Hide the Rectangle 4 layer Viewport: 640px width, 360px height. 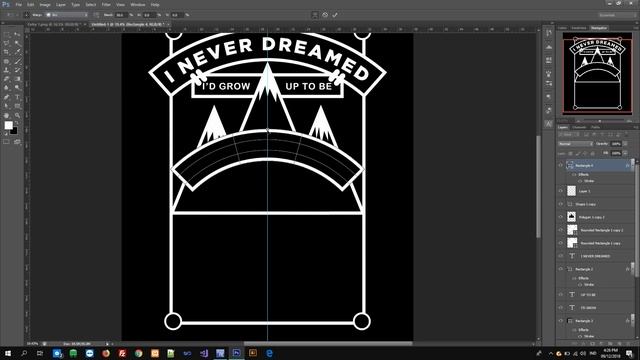tap(560, 165)
